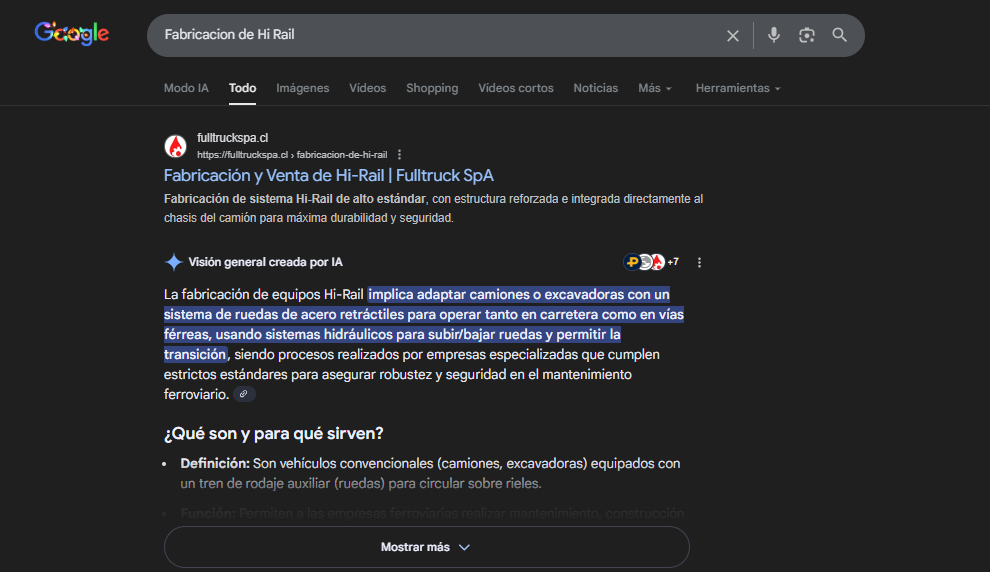Open search by image camera icon
Image resolution: width=990 pixels, height=572 pixels.
[807, 35]
